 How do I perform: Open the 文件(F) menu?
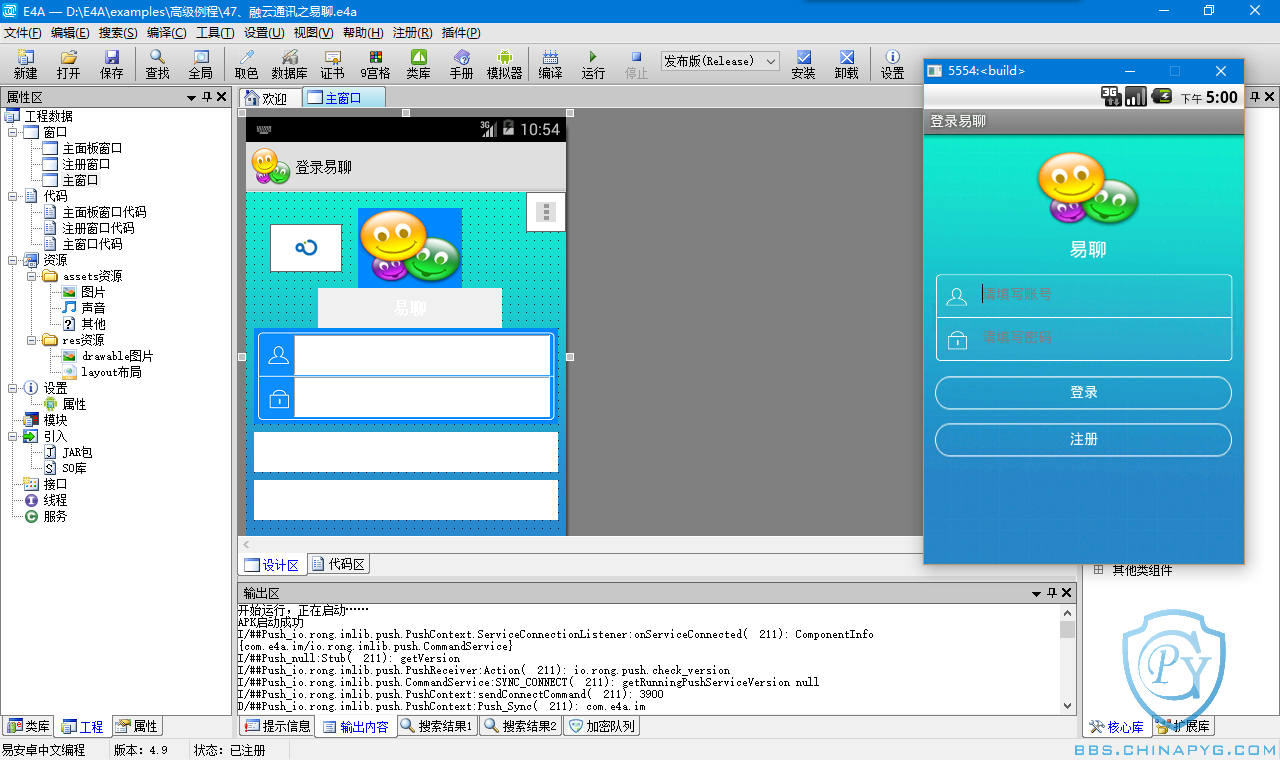pyautogui.click(x=23, y=33)
